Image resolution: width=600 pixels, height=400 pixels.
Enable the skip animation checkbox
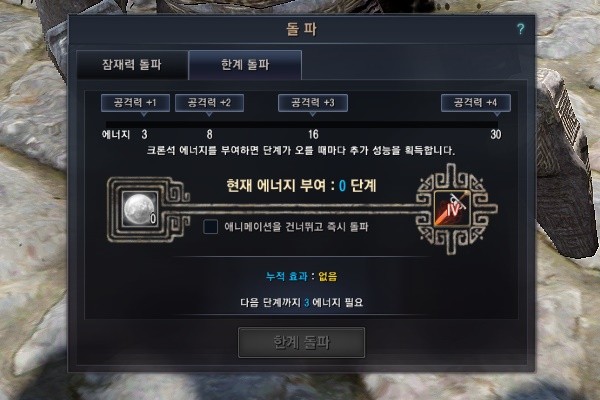(210, 227)
